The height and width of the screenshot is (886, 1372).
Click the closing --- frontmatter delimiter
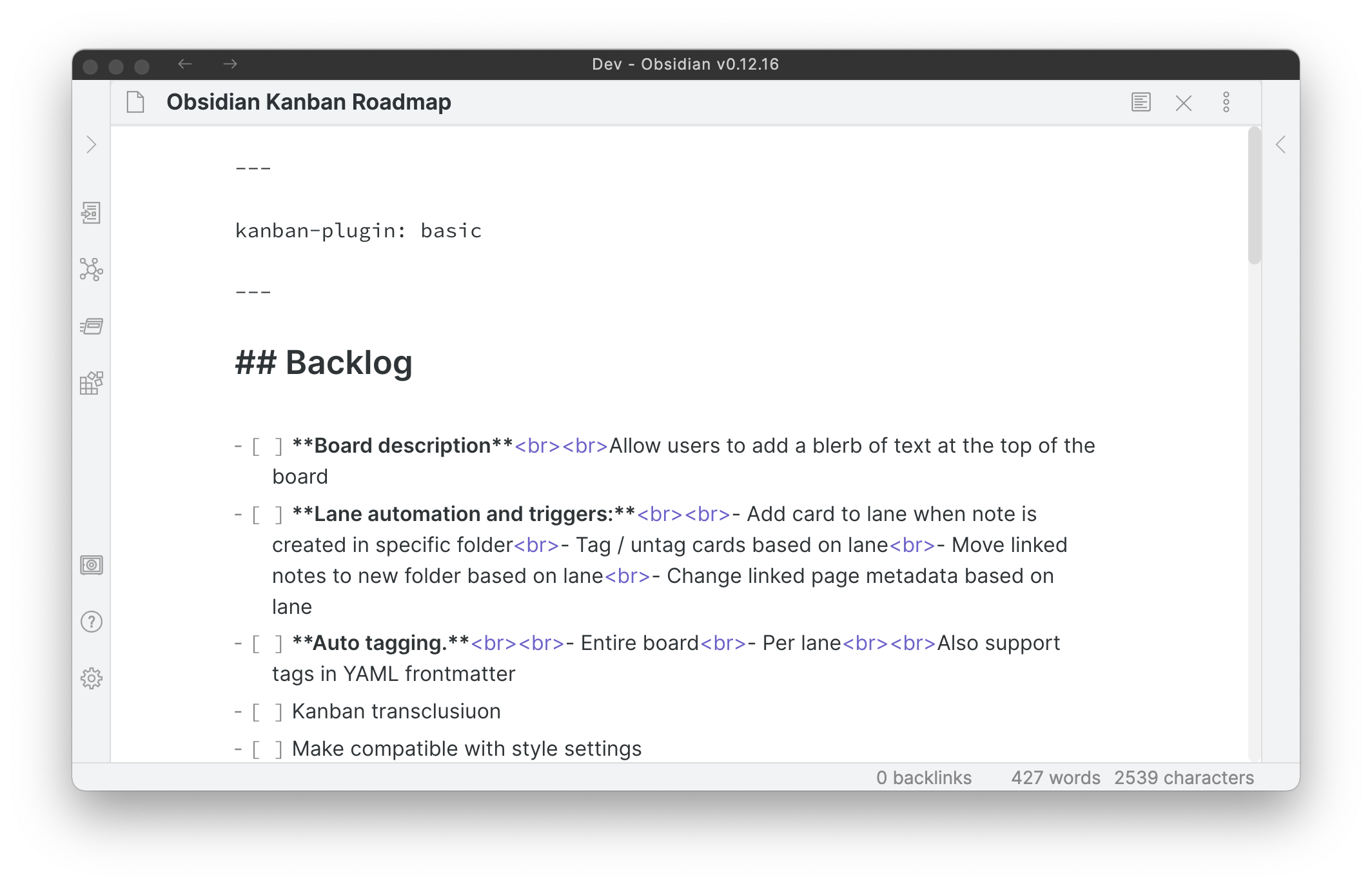pyautogui.click(x=253, y=292)
